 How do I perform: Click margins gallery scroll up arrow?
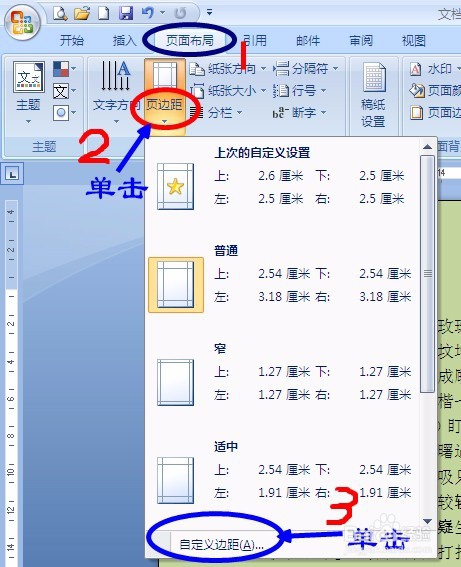pyautogui.click(x=427, y=147)
